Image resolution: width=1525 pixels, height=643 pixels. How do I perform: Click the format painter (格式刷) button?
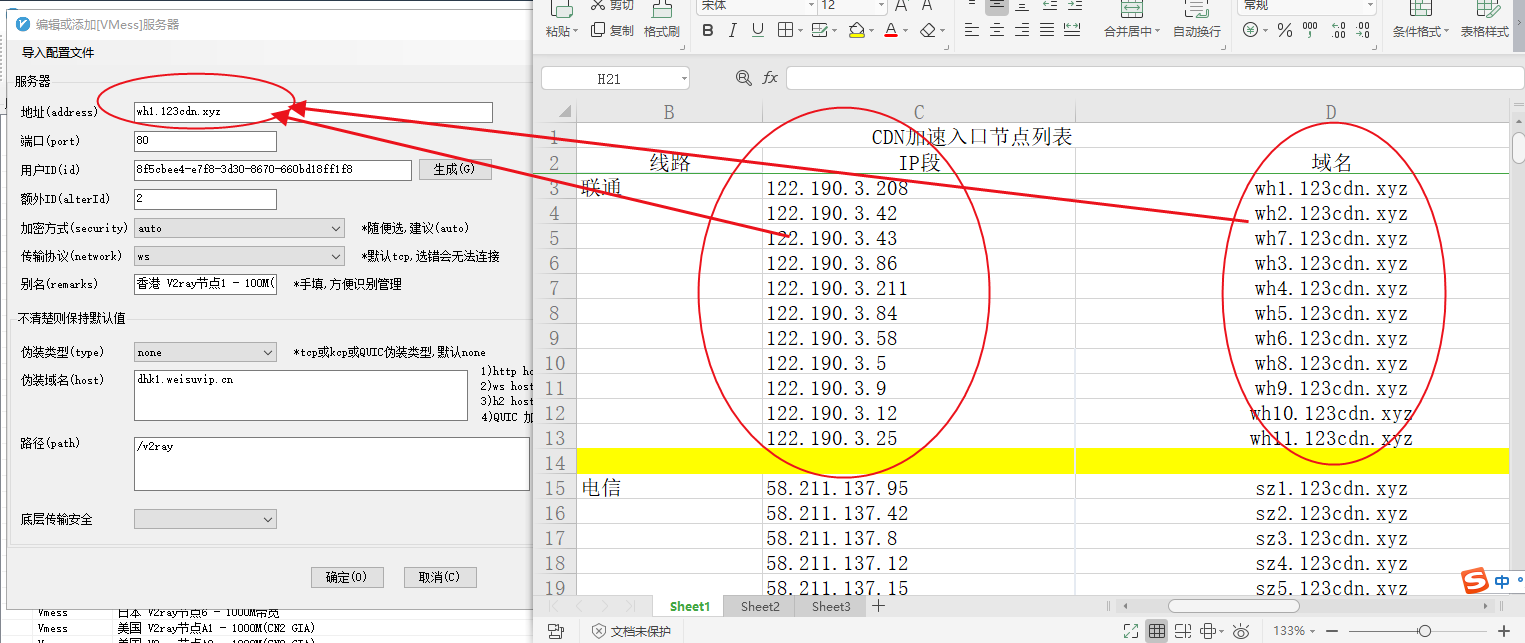(x=661, y=20)
